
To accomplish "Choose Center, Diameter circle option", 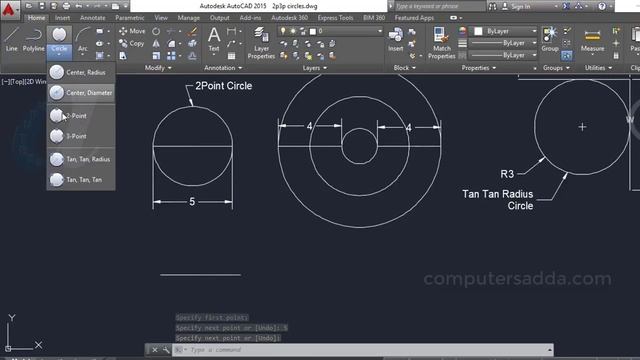I will (x=81, y=93).
